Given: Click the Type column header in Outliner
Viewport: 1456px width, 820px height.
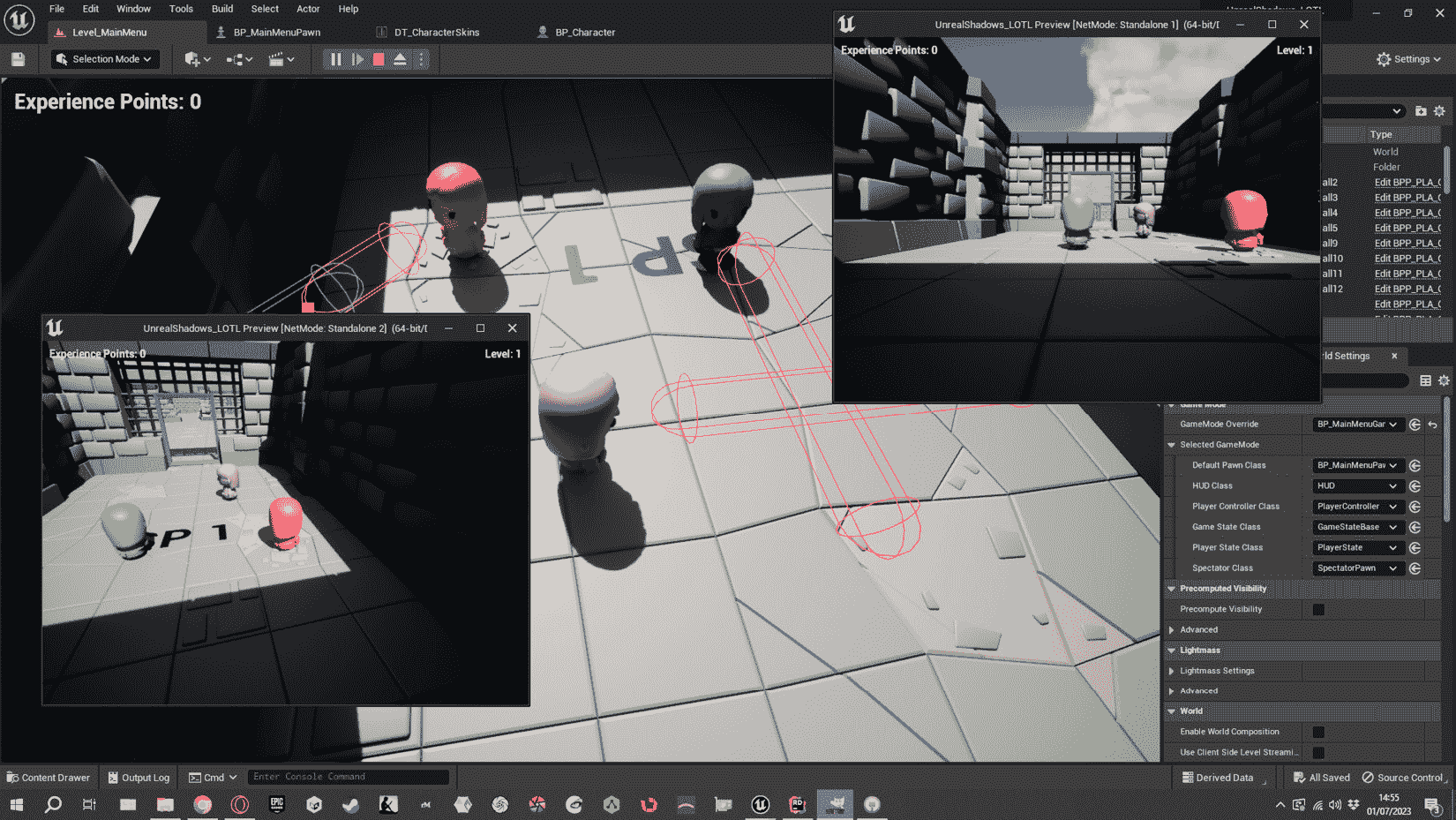Looking at the screenshot, I should (1381, 135).
